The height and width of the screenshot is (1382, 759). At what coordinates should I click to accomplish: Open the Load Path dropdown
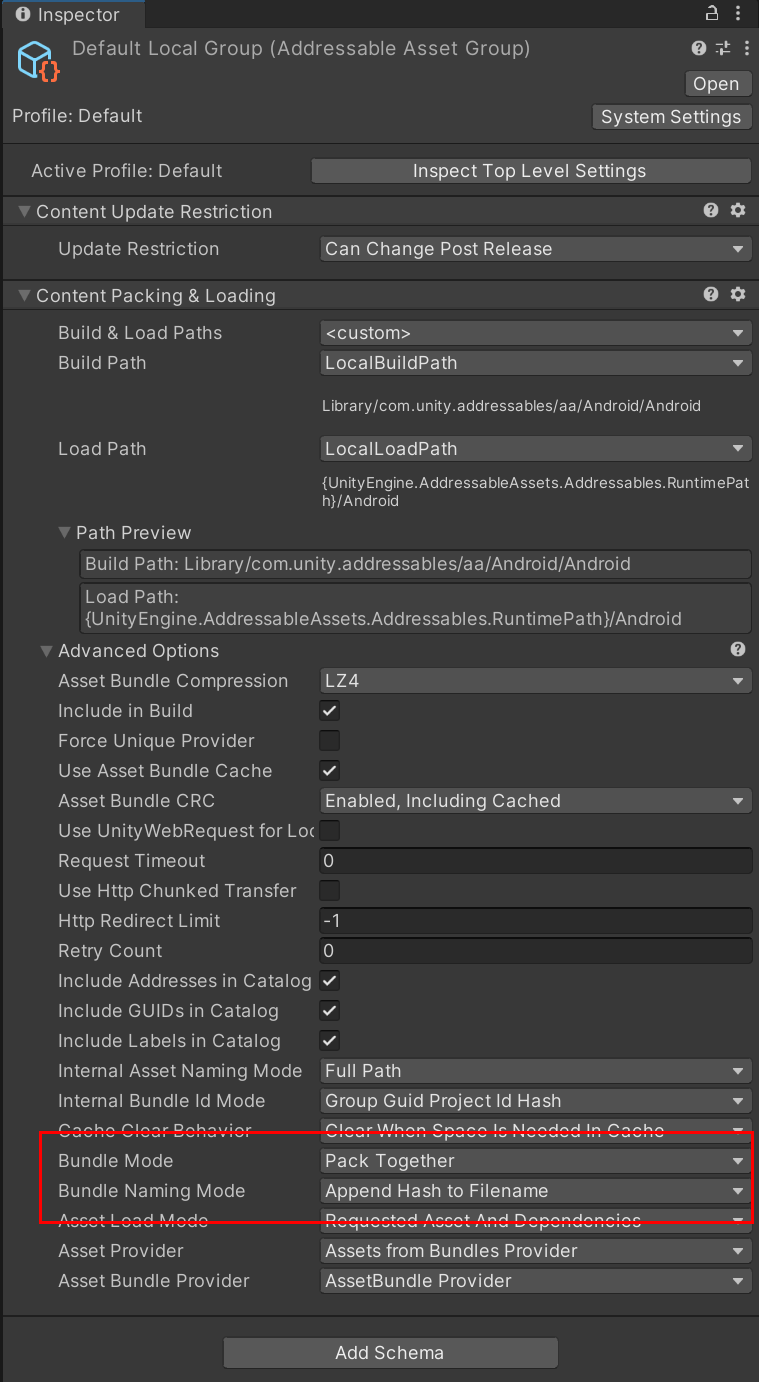(535, 449)
